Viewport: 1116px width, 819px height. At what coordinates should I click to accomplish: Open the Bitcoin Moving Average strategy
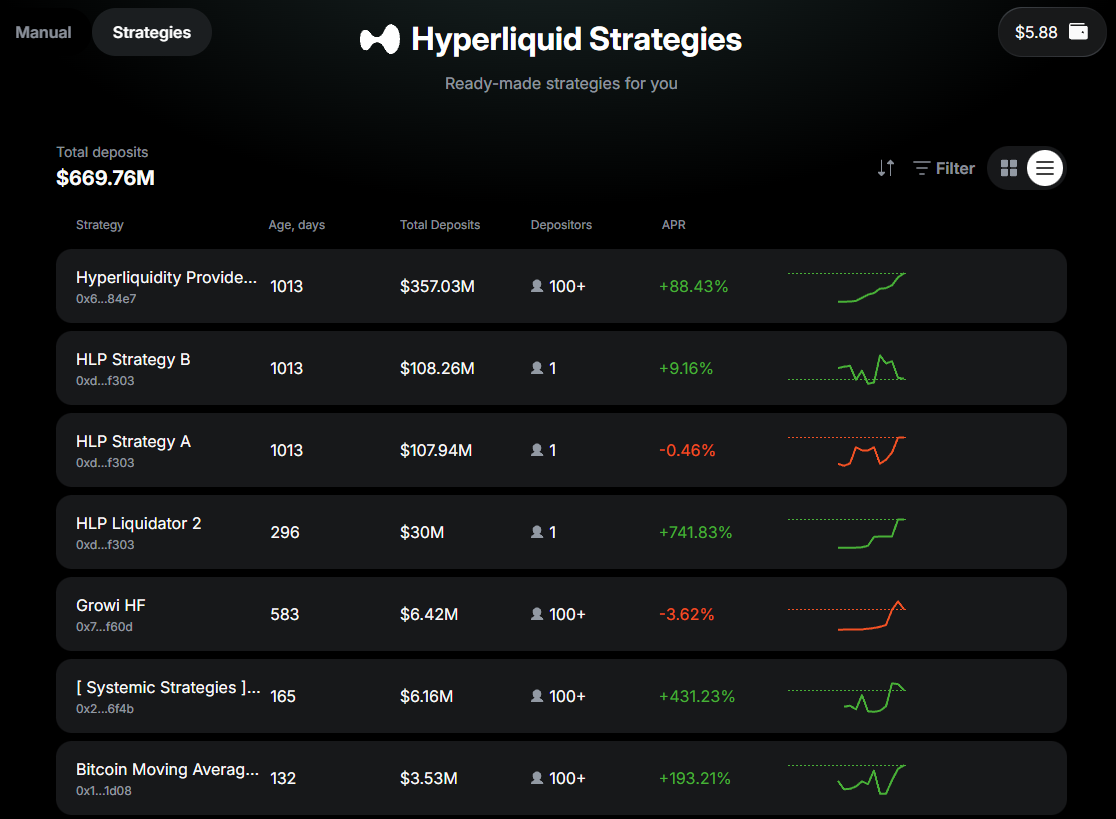click(167, 770)
